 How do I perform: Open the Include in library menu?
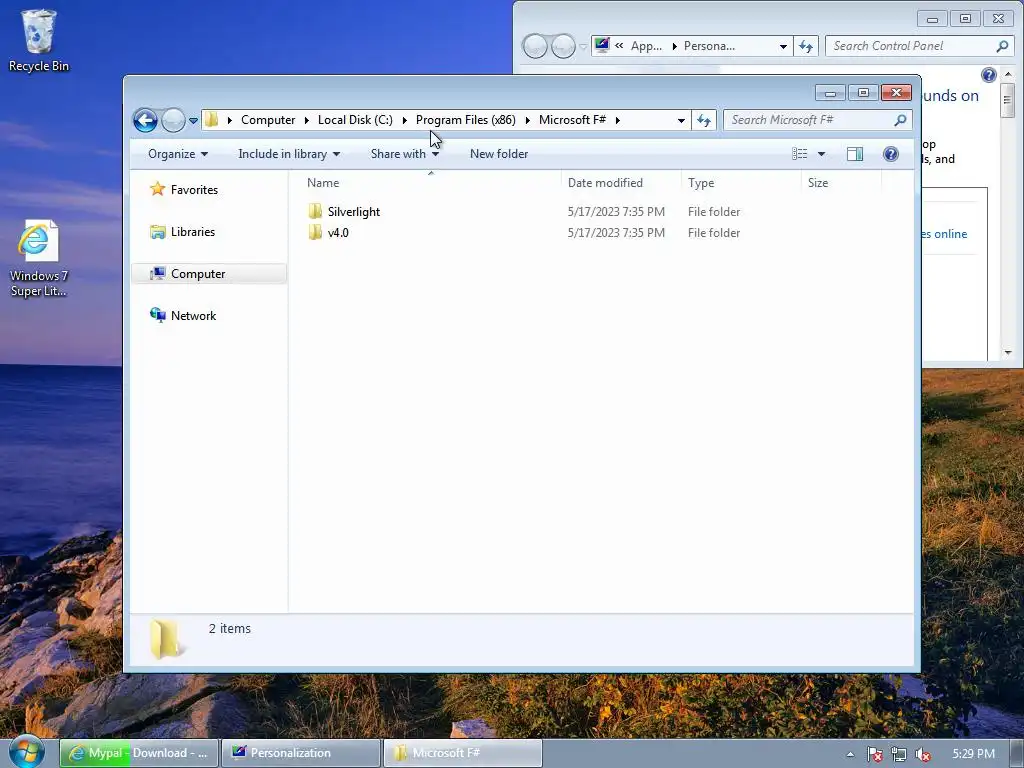[289, 154]
